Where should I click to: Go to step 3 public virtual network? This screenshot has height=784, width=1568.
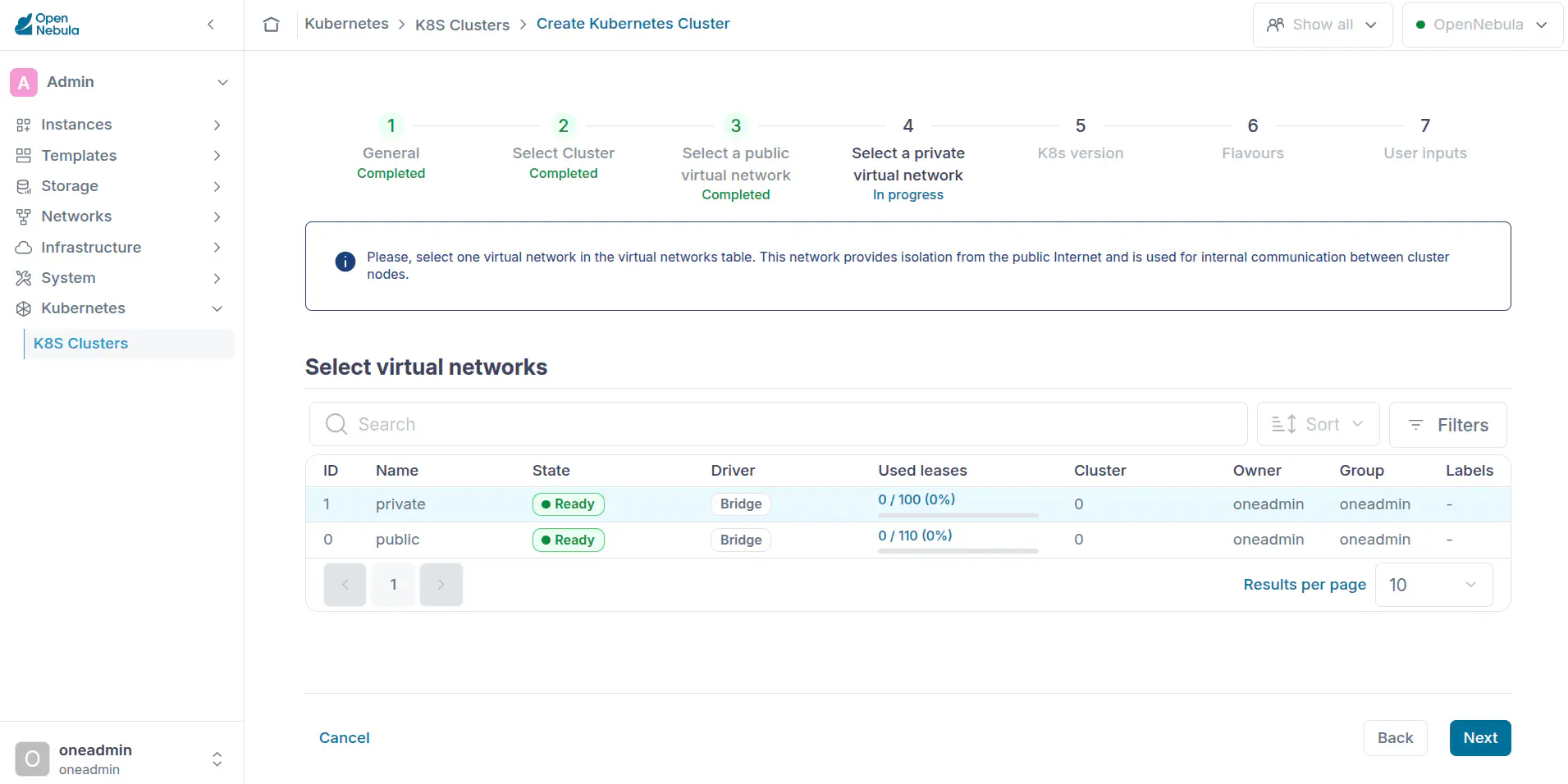tap(736, 159)
